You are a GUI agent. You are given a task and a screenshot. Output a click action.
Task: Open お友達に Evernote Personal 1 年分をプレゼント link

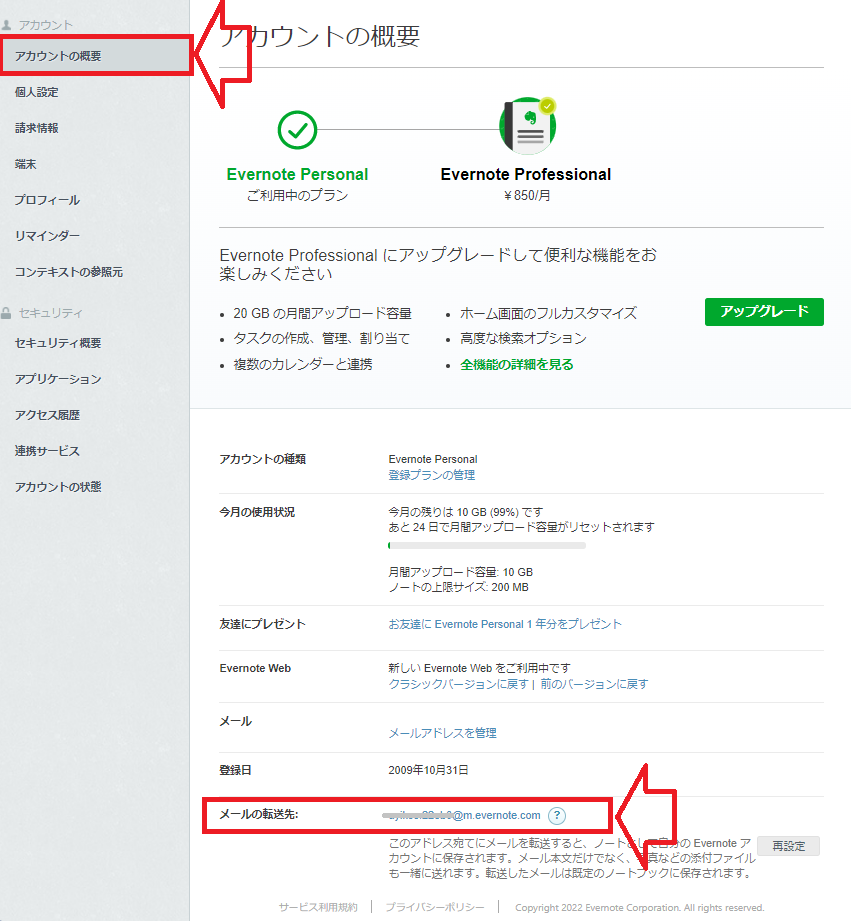point(504,624)
